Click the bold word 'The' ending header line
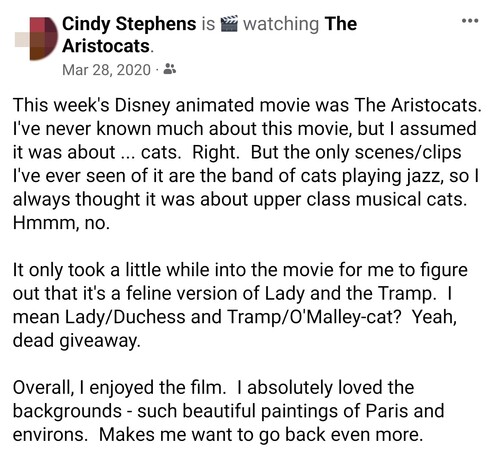Screen dimensions: 498x463 (x=341, y=24)
